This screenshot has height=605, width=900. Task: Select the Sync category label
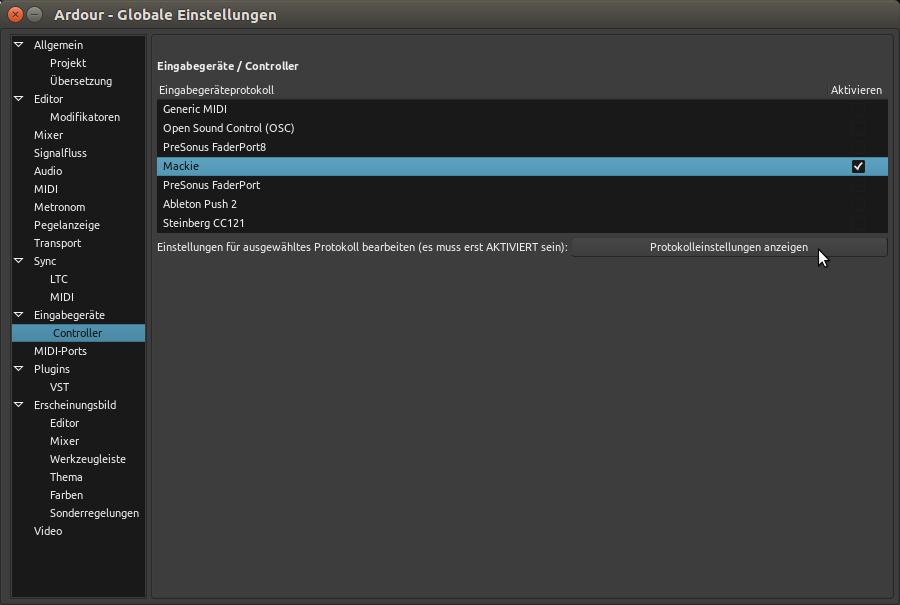pyautogui.click(x=45, y=261)
